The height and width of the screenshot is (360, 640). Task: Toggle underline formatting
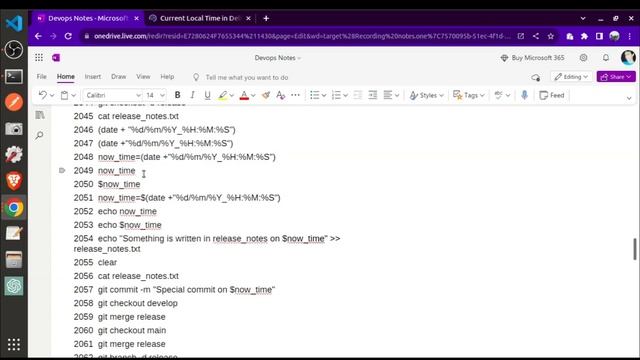[x=207, y=95]
